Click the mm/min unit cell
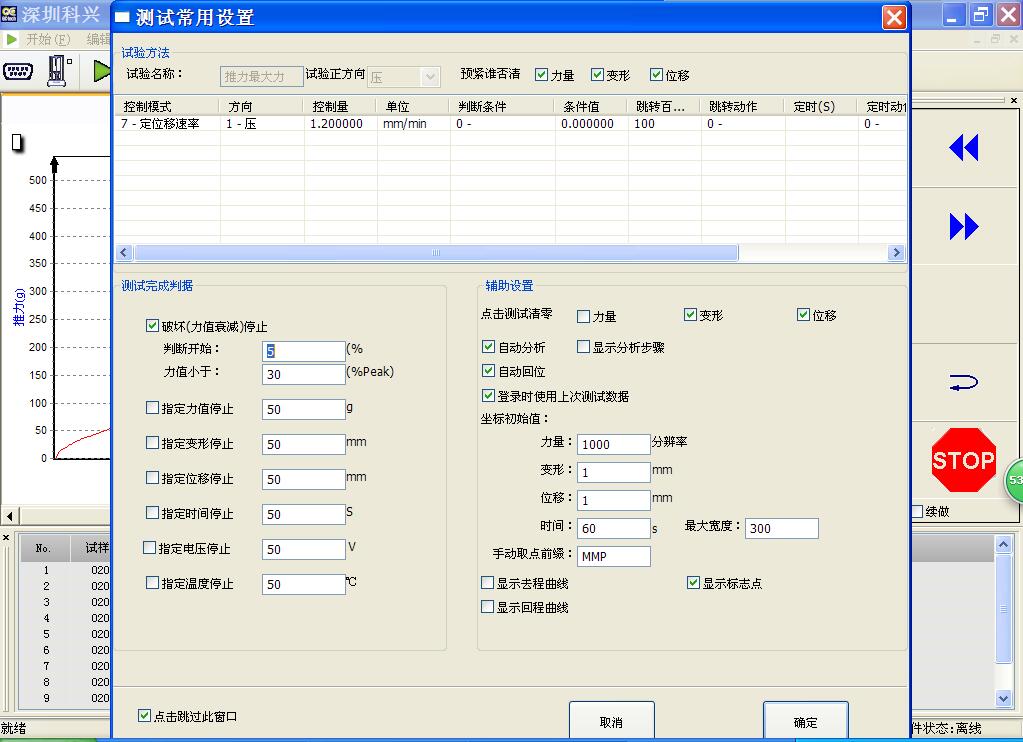Viewport: 1023px width, 742px height. pyautogui.click(x=412, y=124)
